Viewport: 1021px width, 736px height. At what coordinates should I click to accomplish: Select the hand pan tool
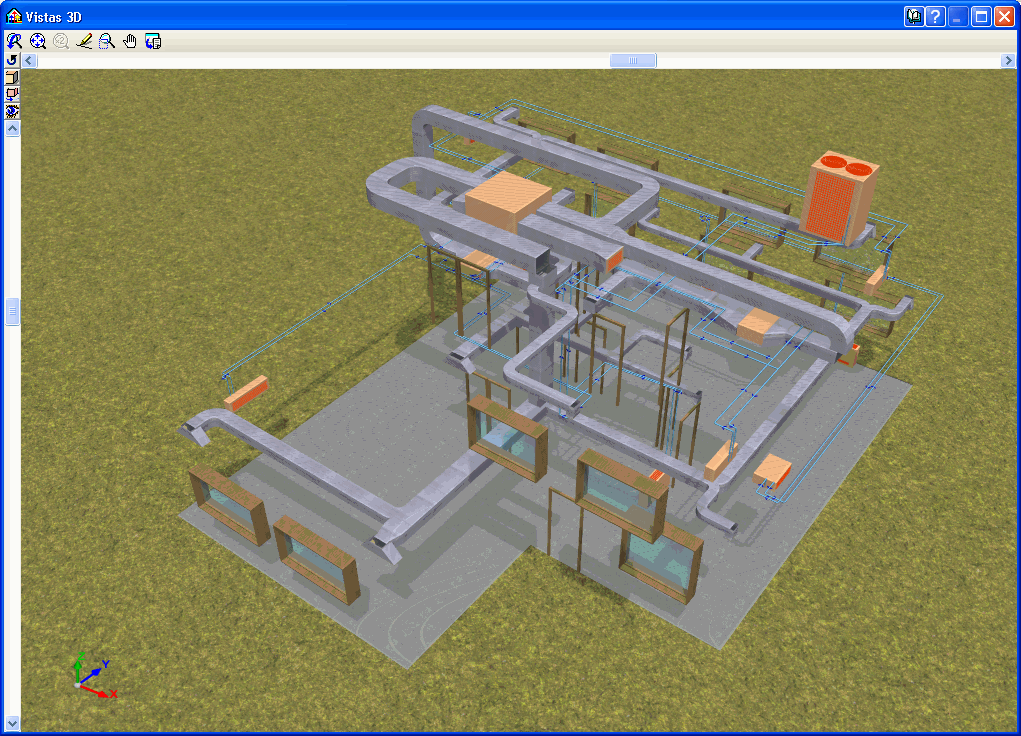pos(130,41)
